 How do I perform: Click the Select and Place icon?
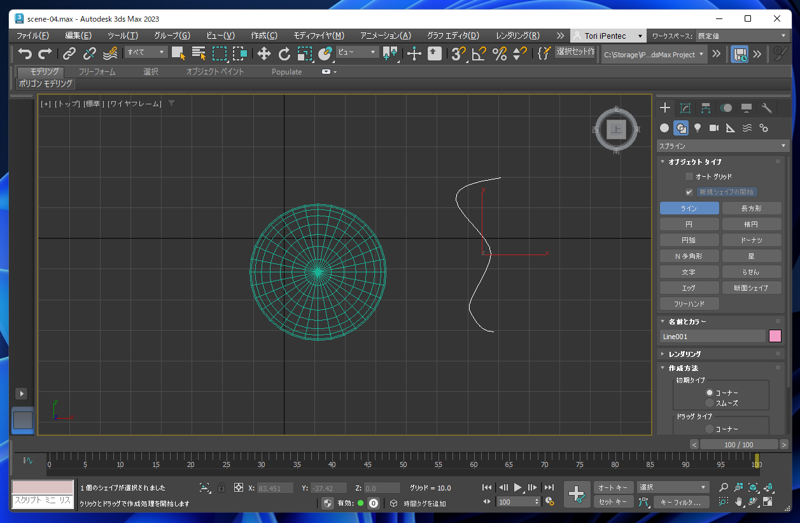[325, 54]
